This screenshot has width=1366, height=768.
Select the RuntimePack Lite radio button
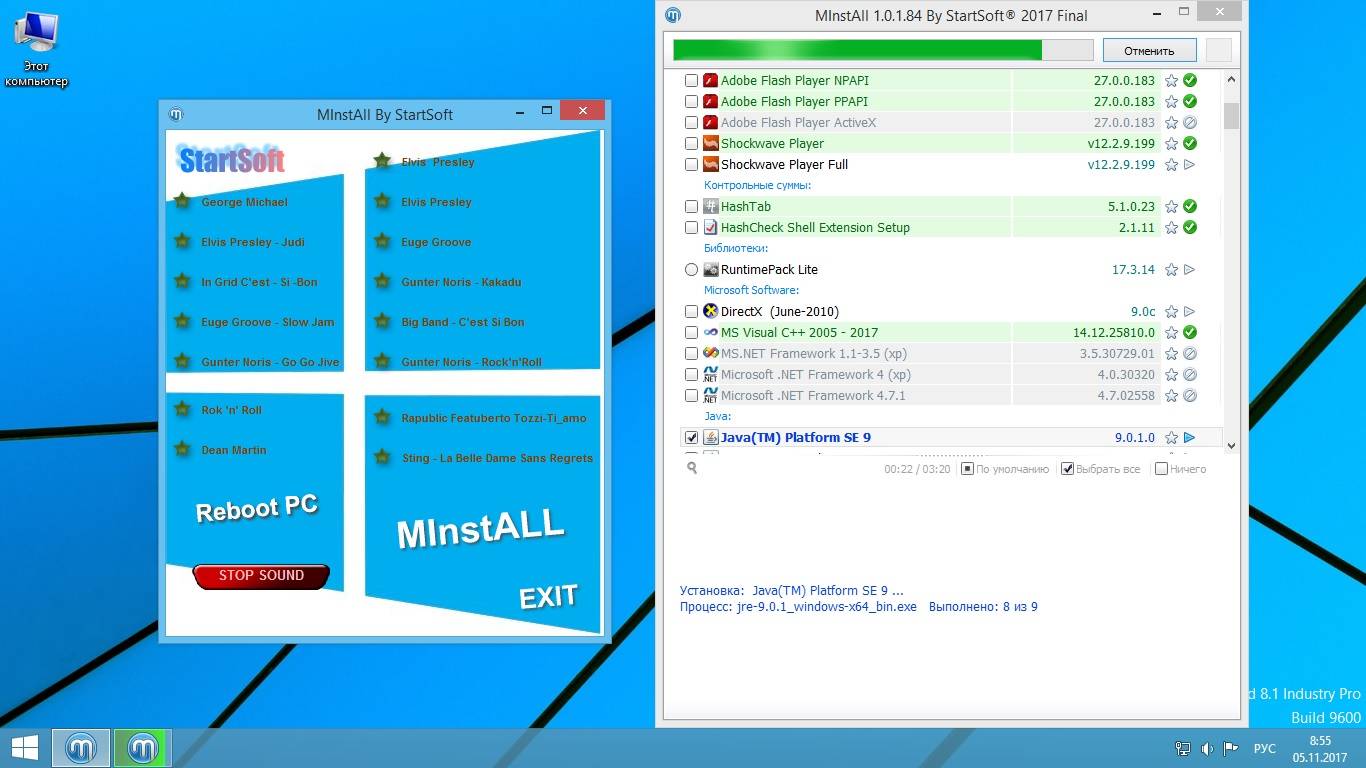tap(691, 269)
